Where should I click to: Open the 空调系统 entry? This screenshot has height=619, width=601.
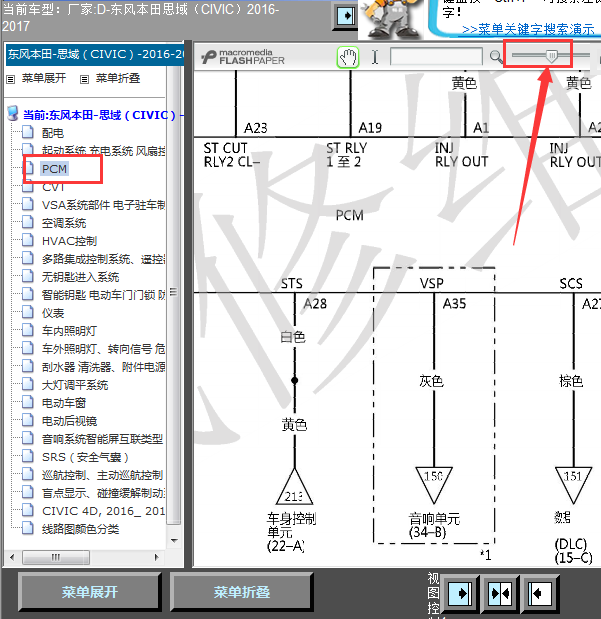(64, 223)
